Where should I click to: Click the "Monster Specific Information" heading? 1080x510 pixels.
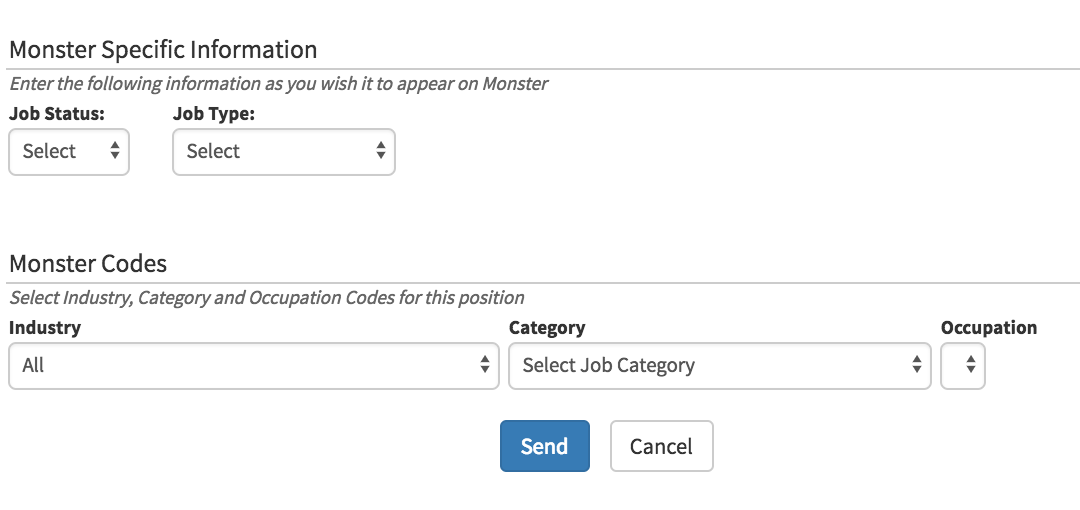[x=163, y=49]
